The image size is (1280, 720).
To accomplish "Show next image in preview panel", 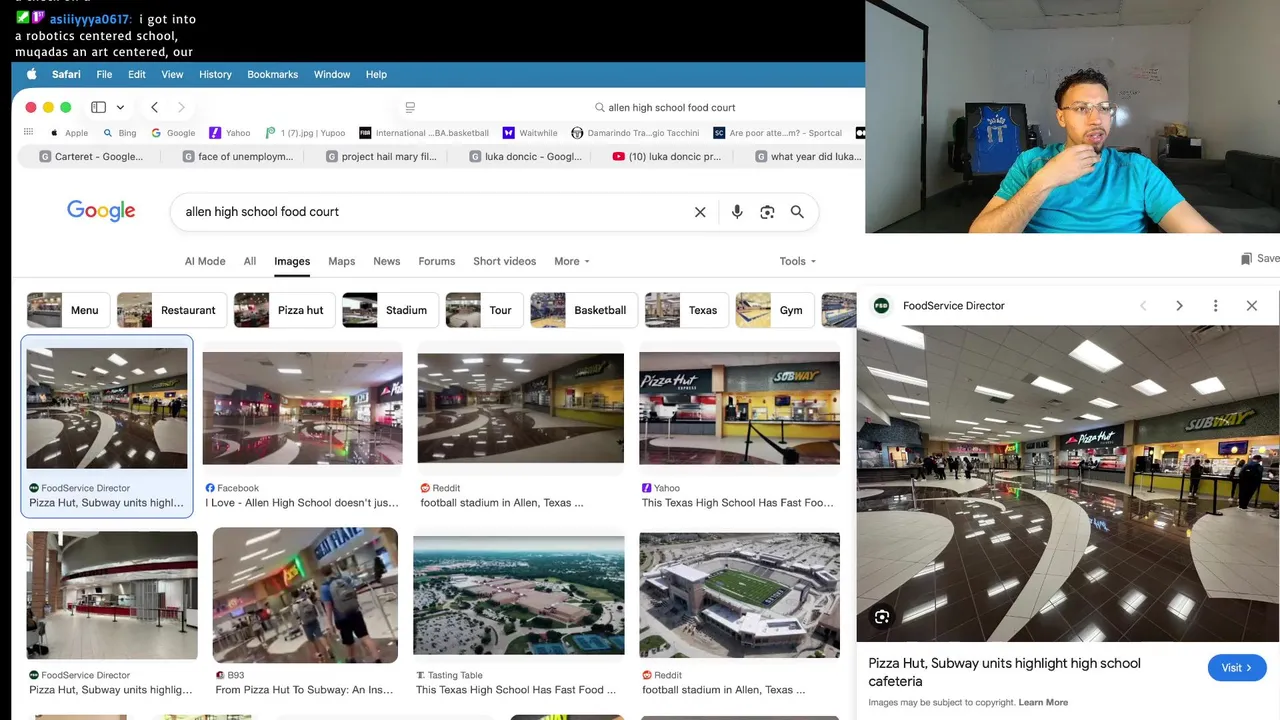I will pos(1179,306).
